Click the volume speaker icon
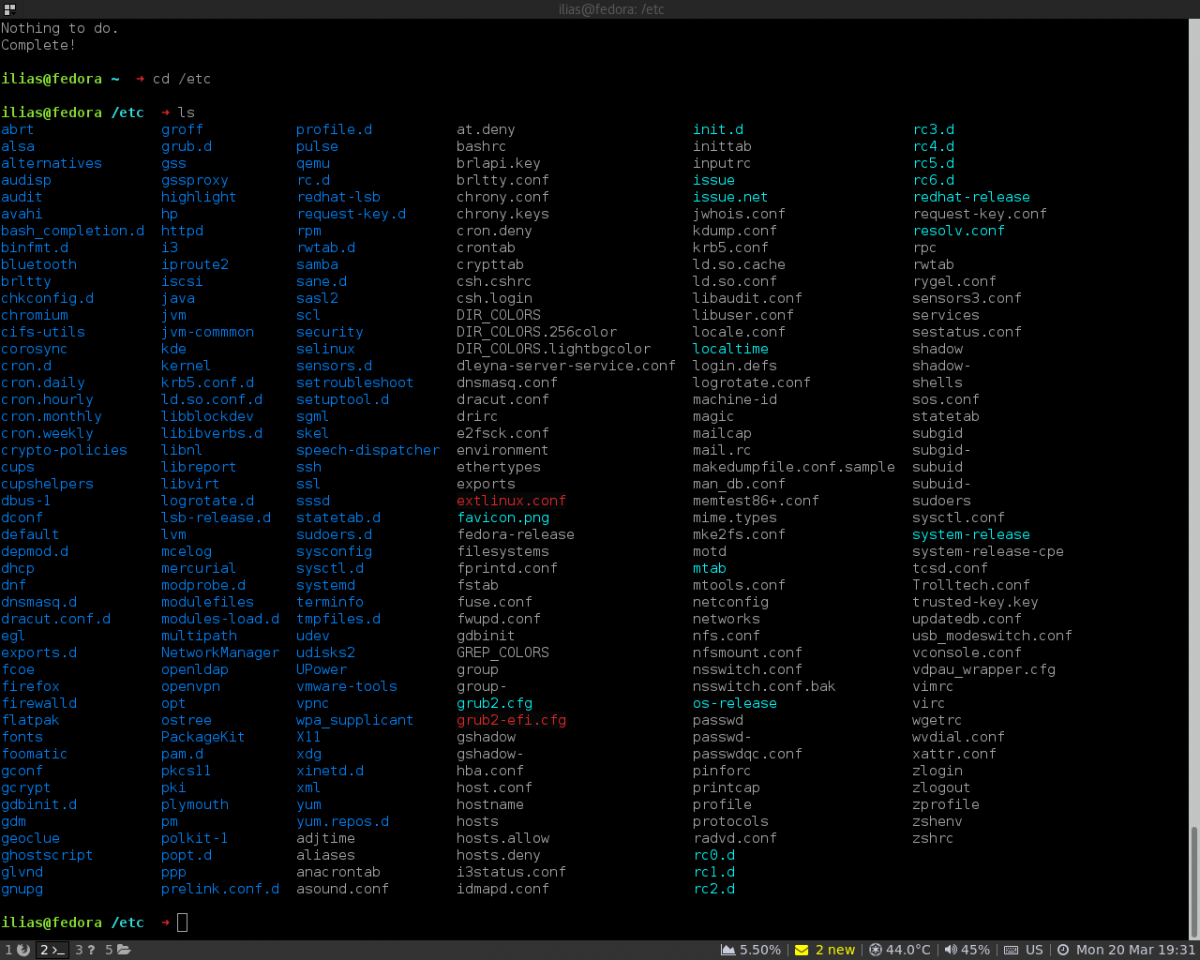This screenshot has width=1200, height=960. (x=950, y=950)
